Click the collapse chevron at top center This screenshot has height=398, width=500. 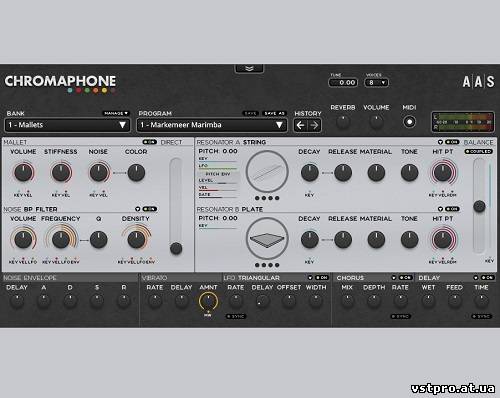click(249, 69)
